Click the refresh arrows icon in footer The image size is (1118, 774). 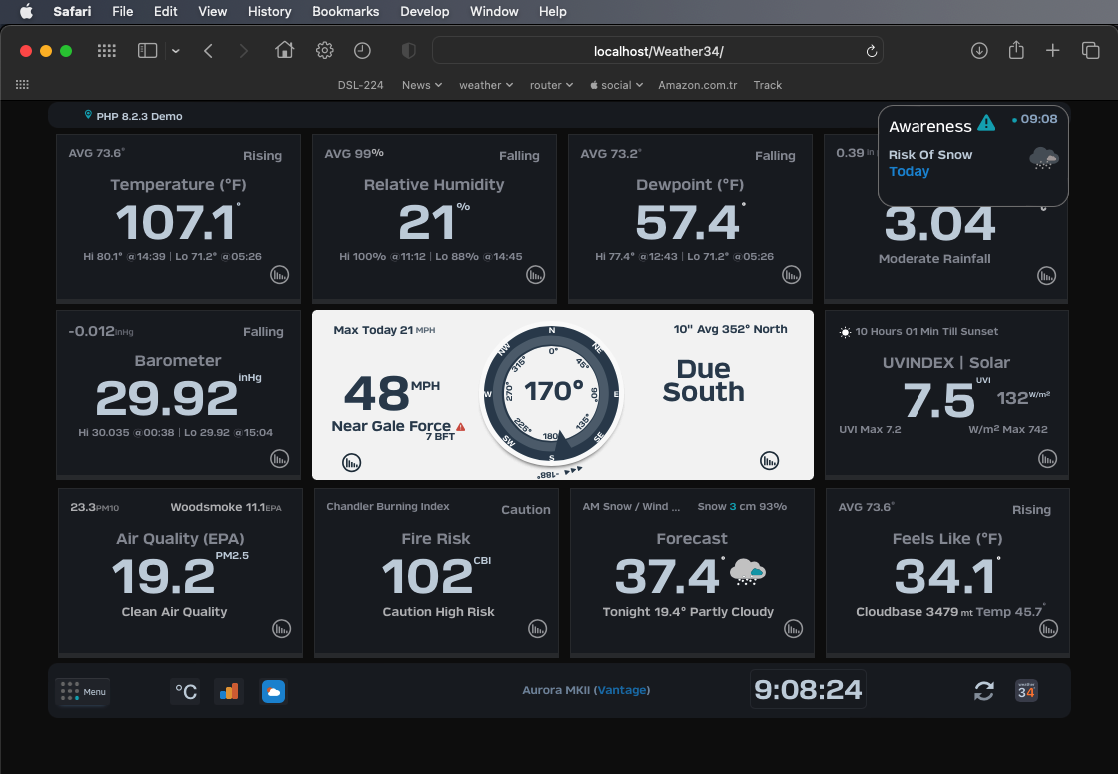click(984, 691)
